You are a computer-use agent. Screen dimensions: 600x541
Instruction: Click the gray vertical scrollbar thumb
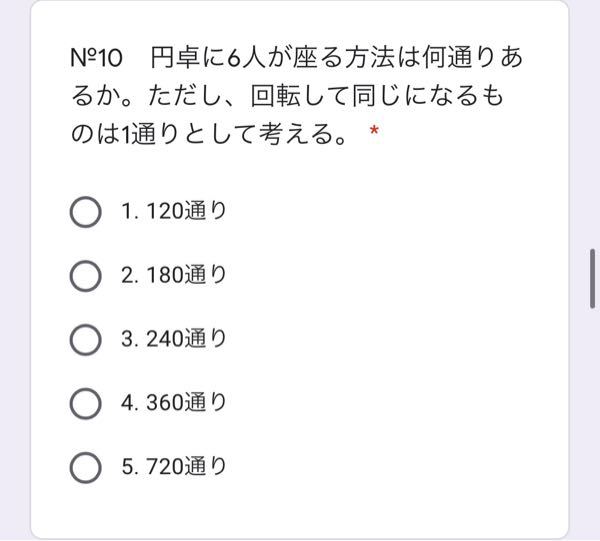592,279
